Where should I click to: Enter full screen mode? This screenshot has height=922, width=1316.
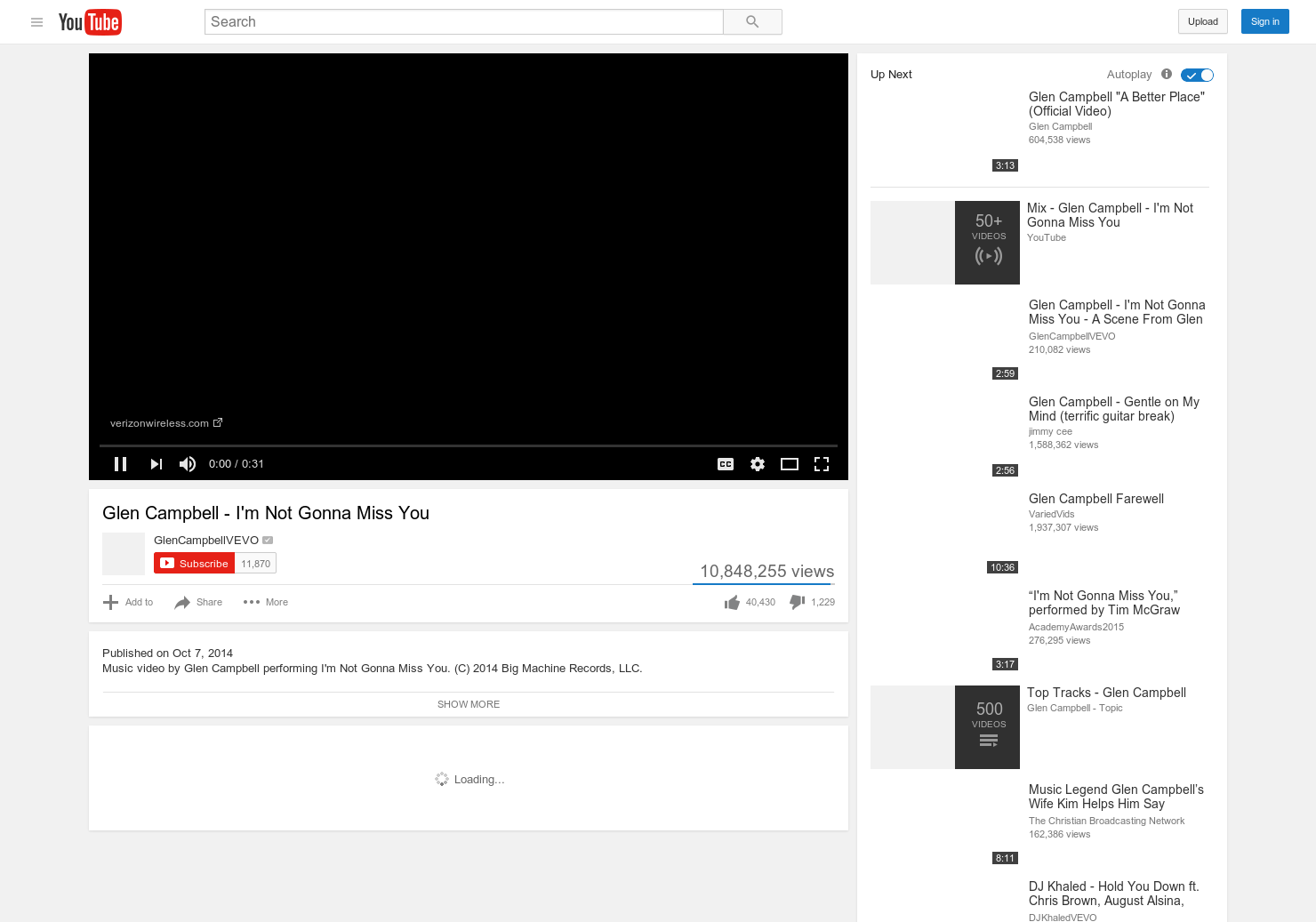tap(822, 464)
